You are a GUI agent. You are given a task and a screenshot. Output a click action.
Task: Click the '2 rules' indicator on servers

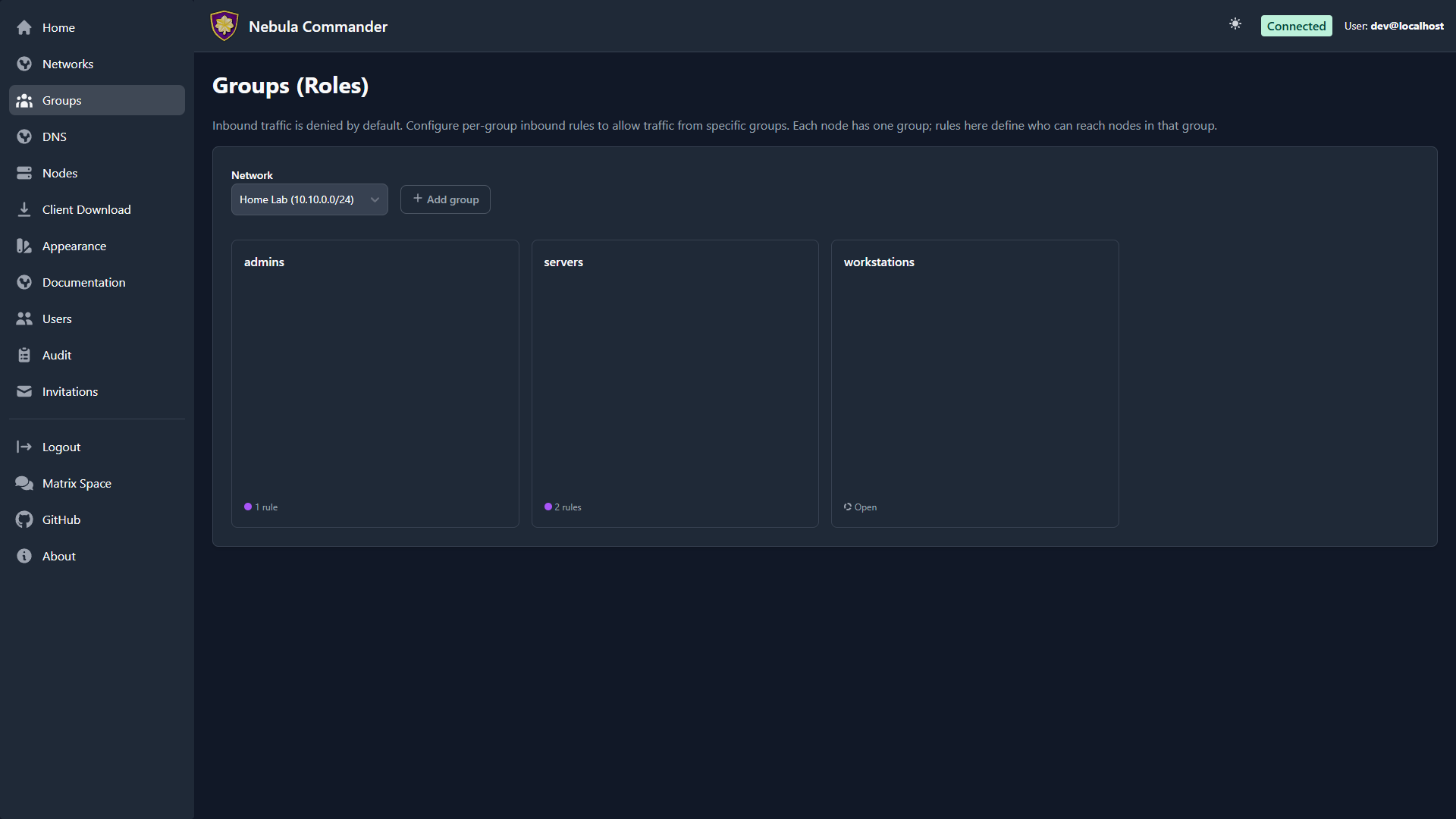click(x=563, y=507)
